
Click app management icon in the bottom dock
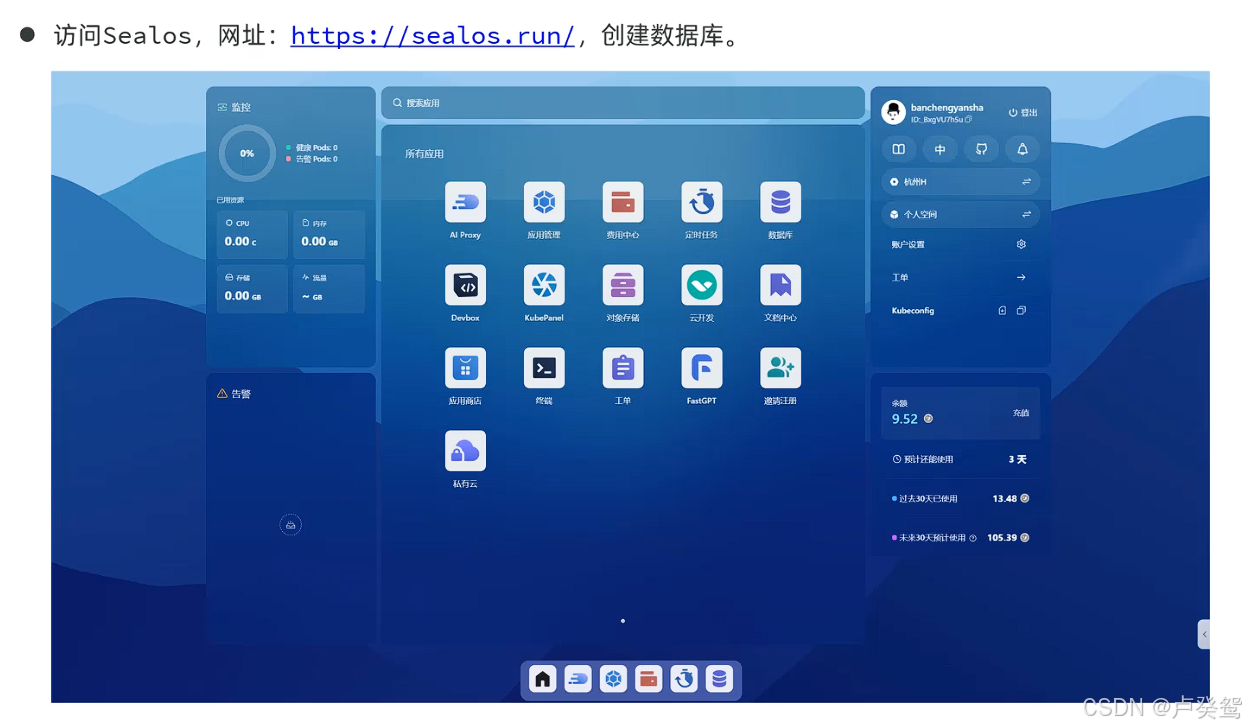click(613, 679)
